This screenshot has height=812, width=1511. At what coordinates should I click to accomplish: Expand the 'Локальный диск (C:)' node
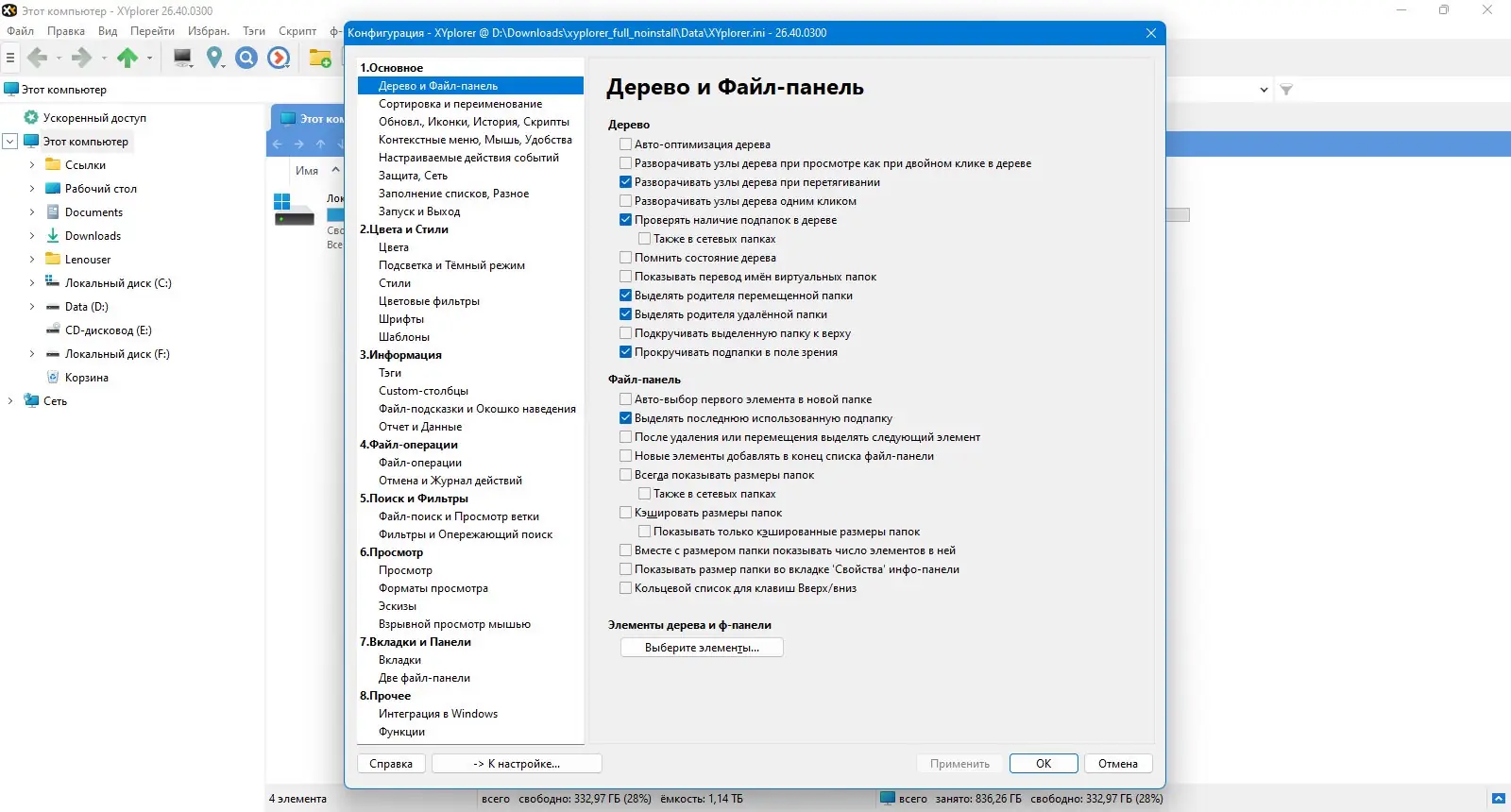32,283
